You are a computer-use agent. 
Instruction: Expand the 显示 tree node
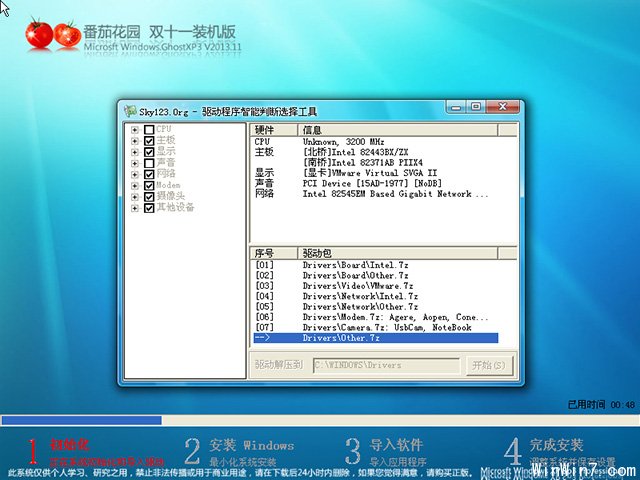pyautogui.click(x=135, y=152)
